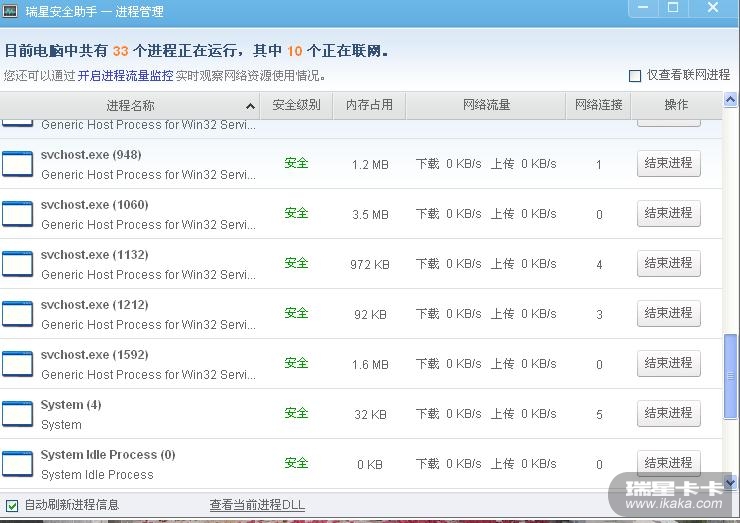Viewport: 740px width, 523px height.
Task: End the System (4) process
Action: tap(668, 413)
